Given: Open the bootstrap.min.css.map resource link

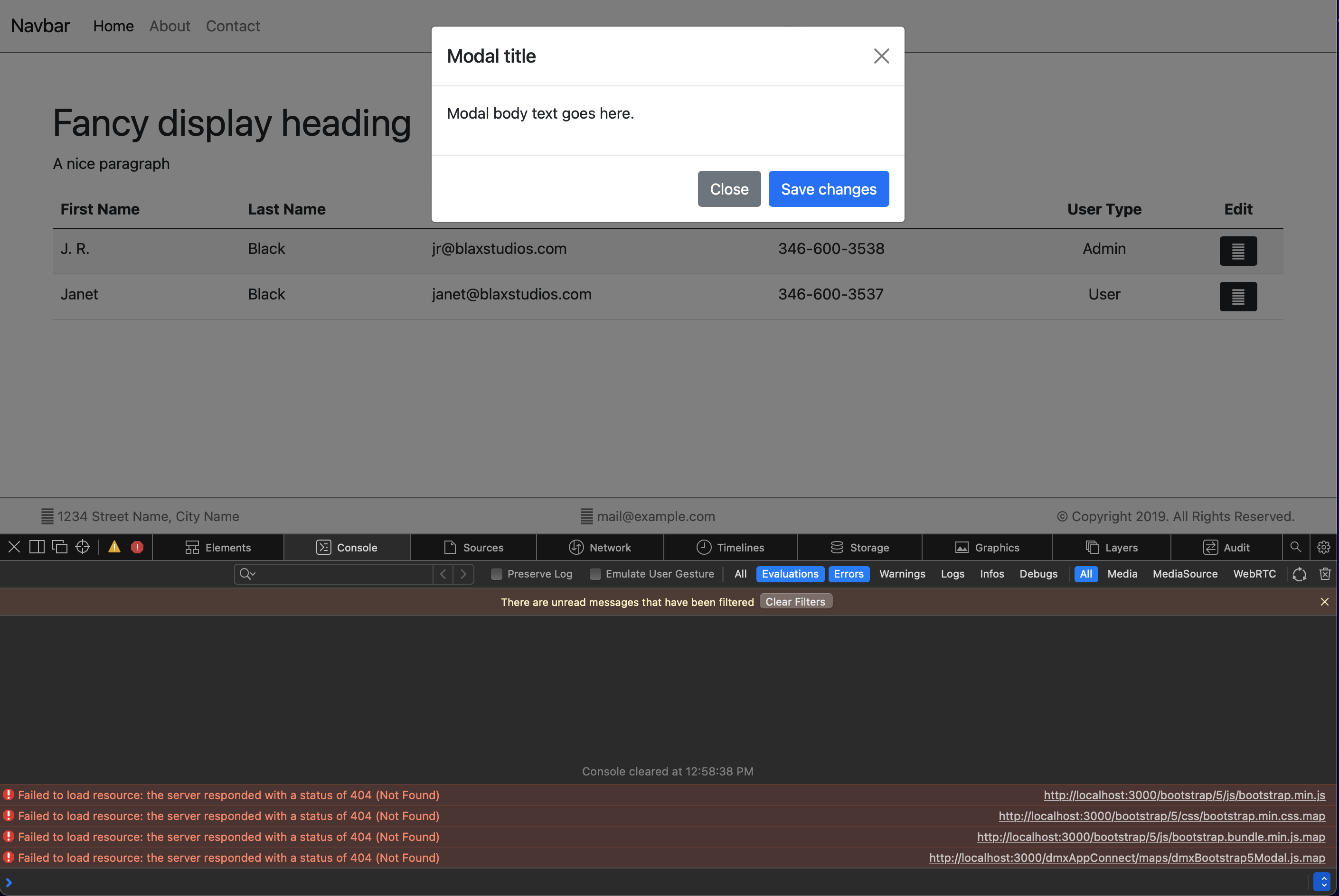Looking at the screenshot, I should (x=1162, y=815).
